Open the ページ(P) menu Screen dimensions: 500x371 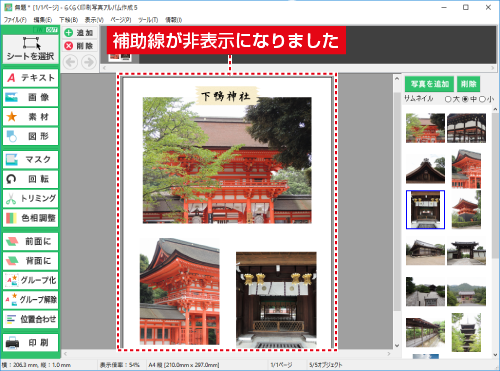[121, 20]
